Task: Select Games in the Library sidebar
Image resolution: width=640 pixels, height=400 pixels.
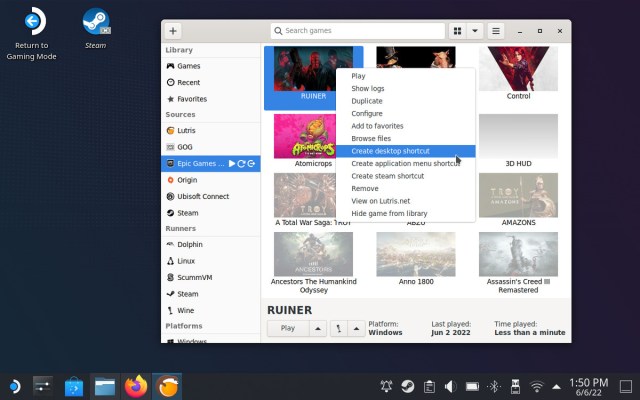Action: (211, 66)
